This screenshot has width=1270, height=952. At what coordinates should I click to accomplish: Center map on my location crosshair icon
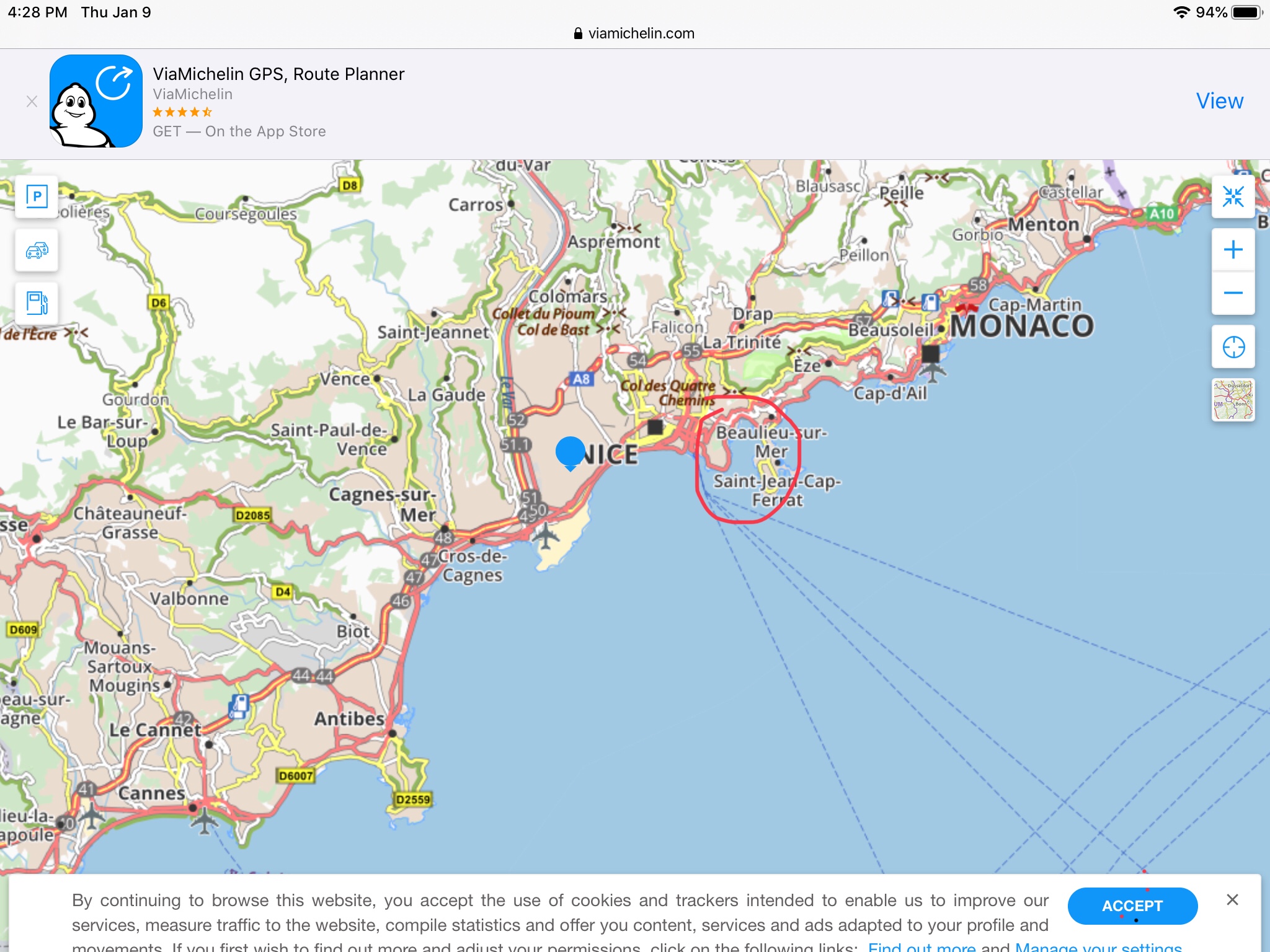pyautogui.click(x=1233, y=346)
